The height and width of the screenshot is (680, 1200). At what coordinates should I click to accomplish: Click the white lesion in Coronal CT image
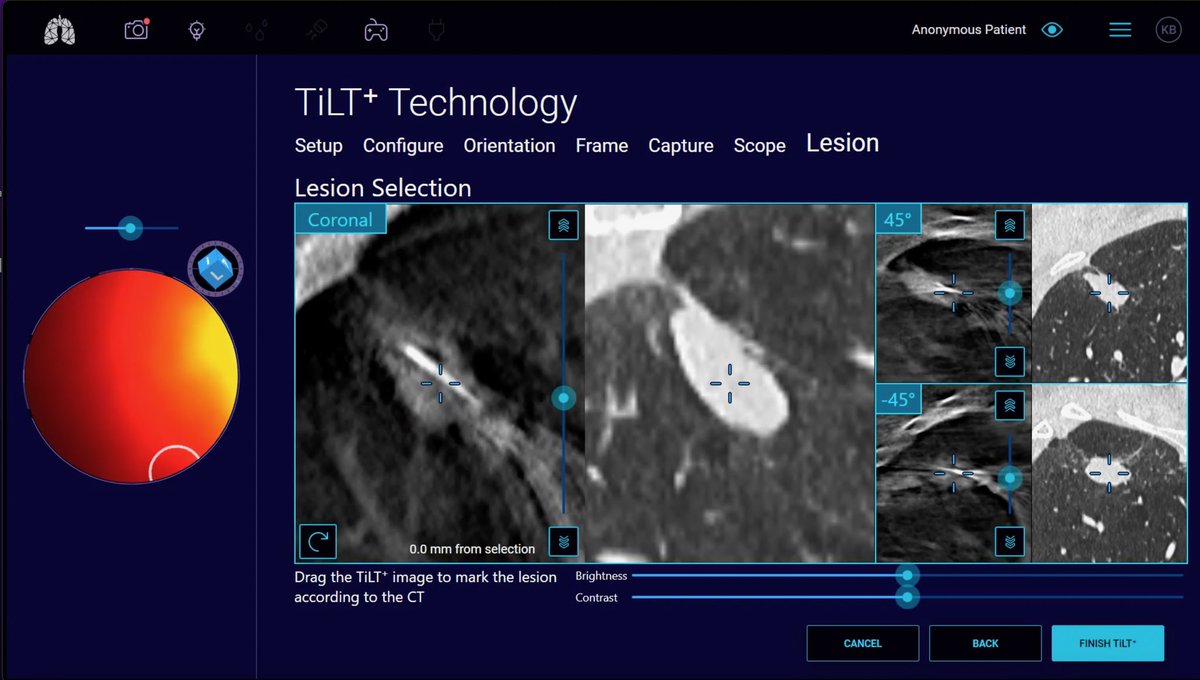730,370
